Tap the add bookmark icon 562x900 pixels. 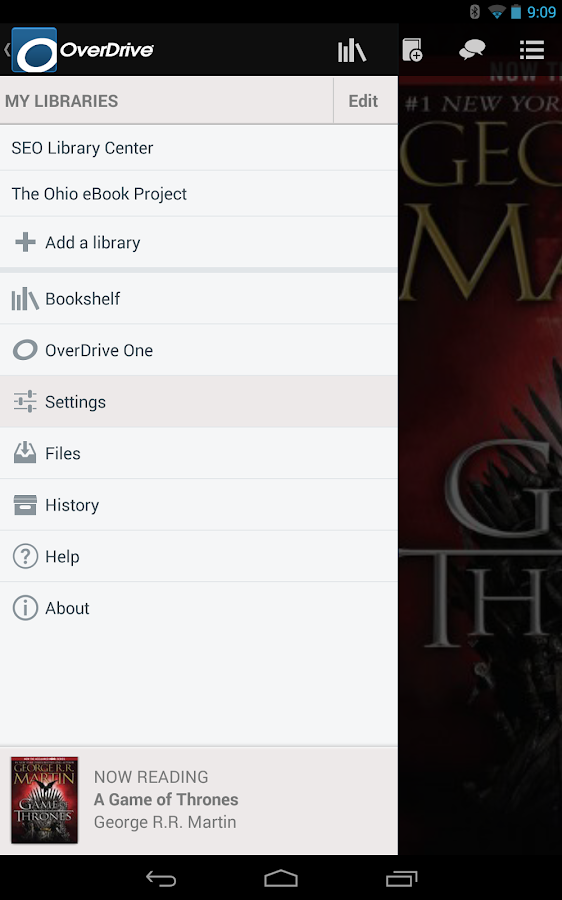412,50
